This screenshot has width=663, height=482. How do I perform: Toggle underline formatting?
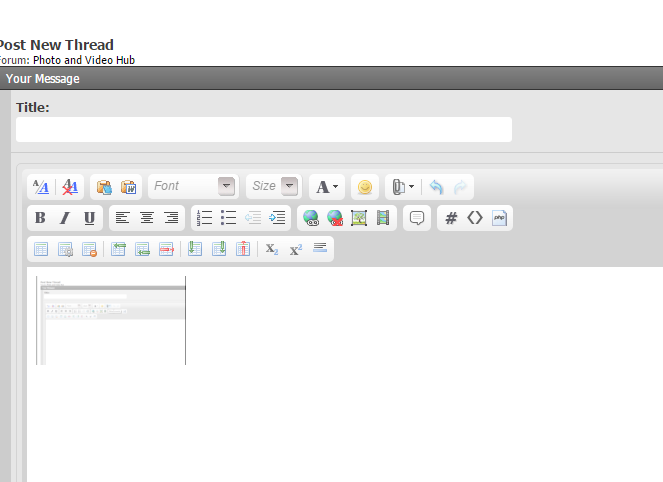tap(89, 218)
